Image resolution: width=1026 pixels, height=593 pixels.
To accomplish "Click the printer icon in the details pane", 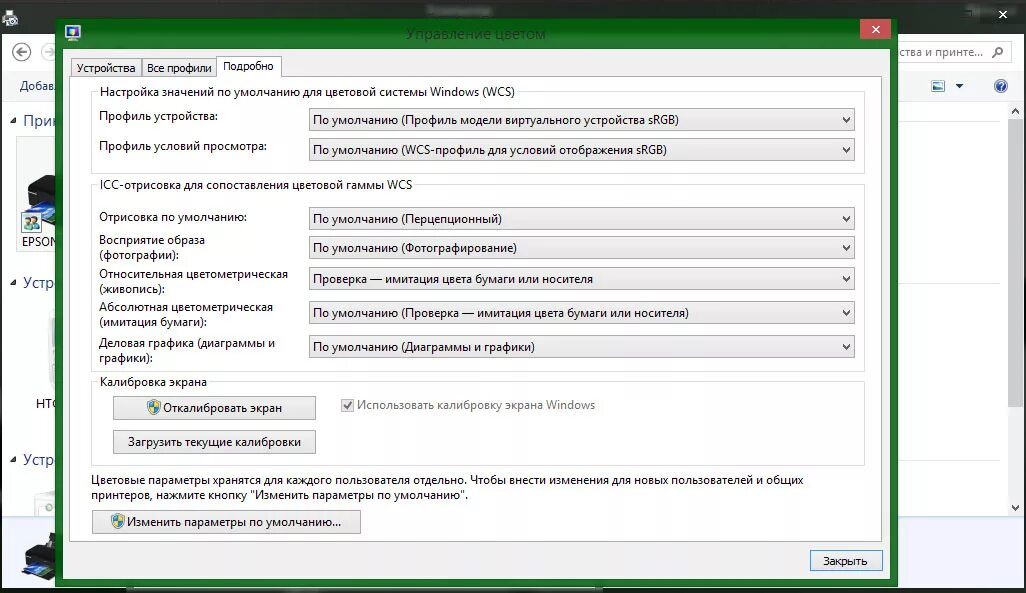I will [x=38, y=555].
